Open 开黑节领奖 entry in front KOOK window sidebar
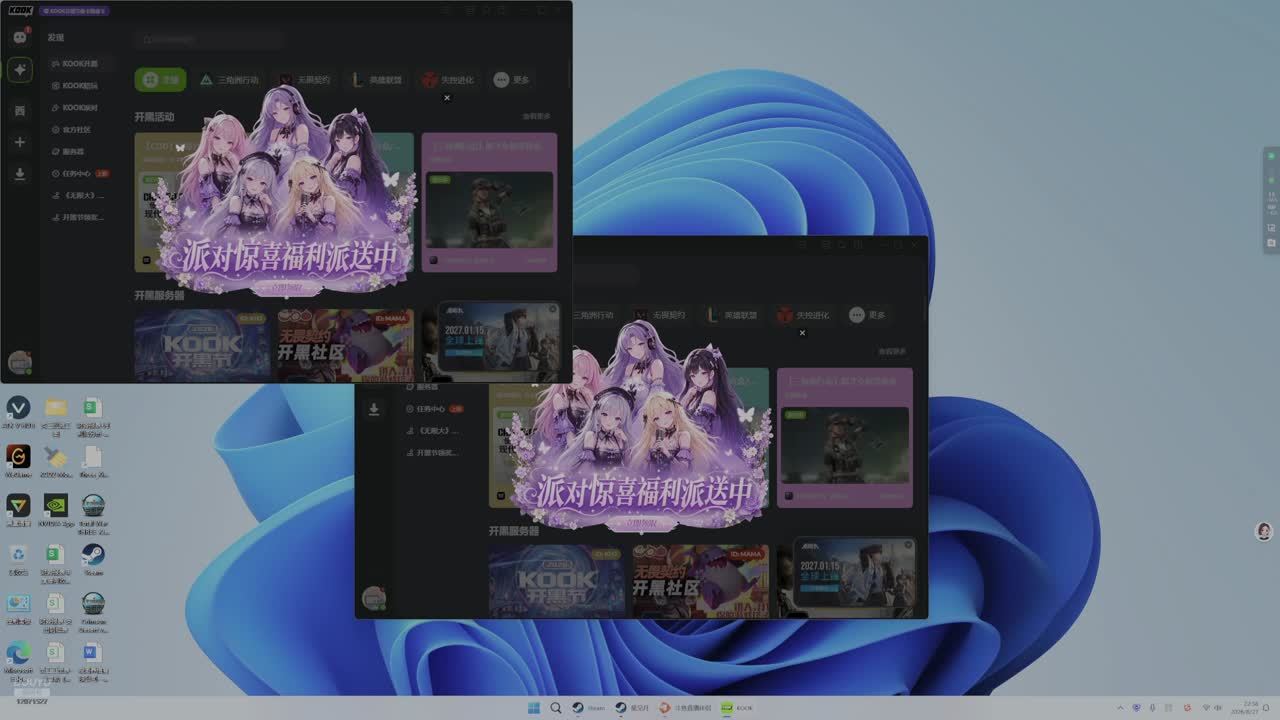Screen dimensions: 1280x720 pyautogui.click(x=79, y=218)
